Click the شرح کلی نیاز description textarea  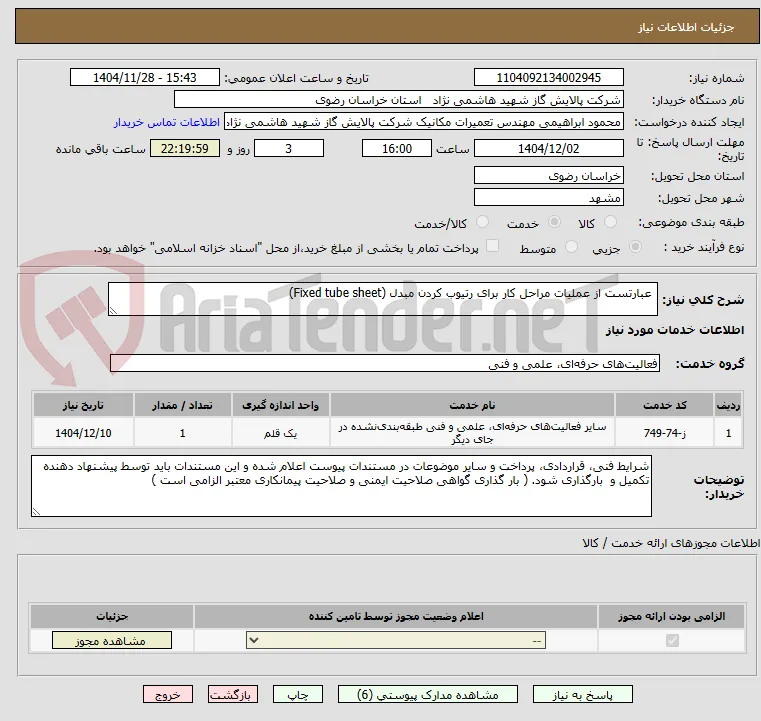pos(382,299)
